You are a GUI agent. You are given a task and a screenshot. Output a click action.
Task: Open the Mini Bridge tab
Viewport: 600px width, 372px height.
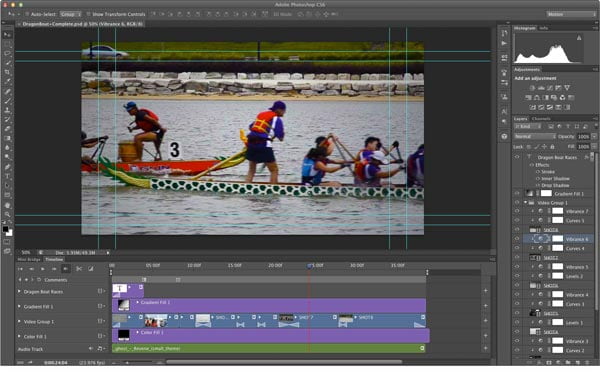pyautogui.click(x=29, y=259)
